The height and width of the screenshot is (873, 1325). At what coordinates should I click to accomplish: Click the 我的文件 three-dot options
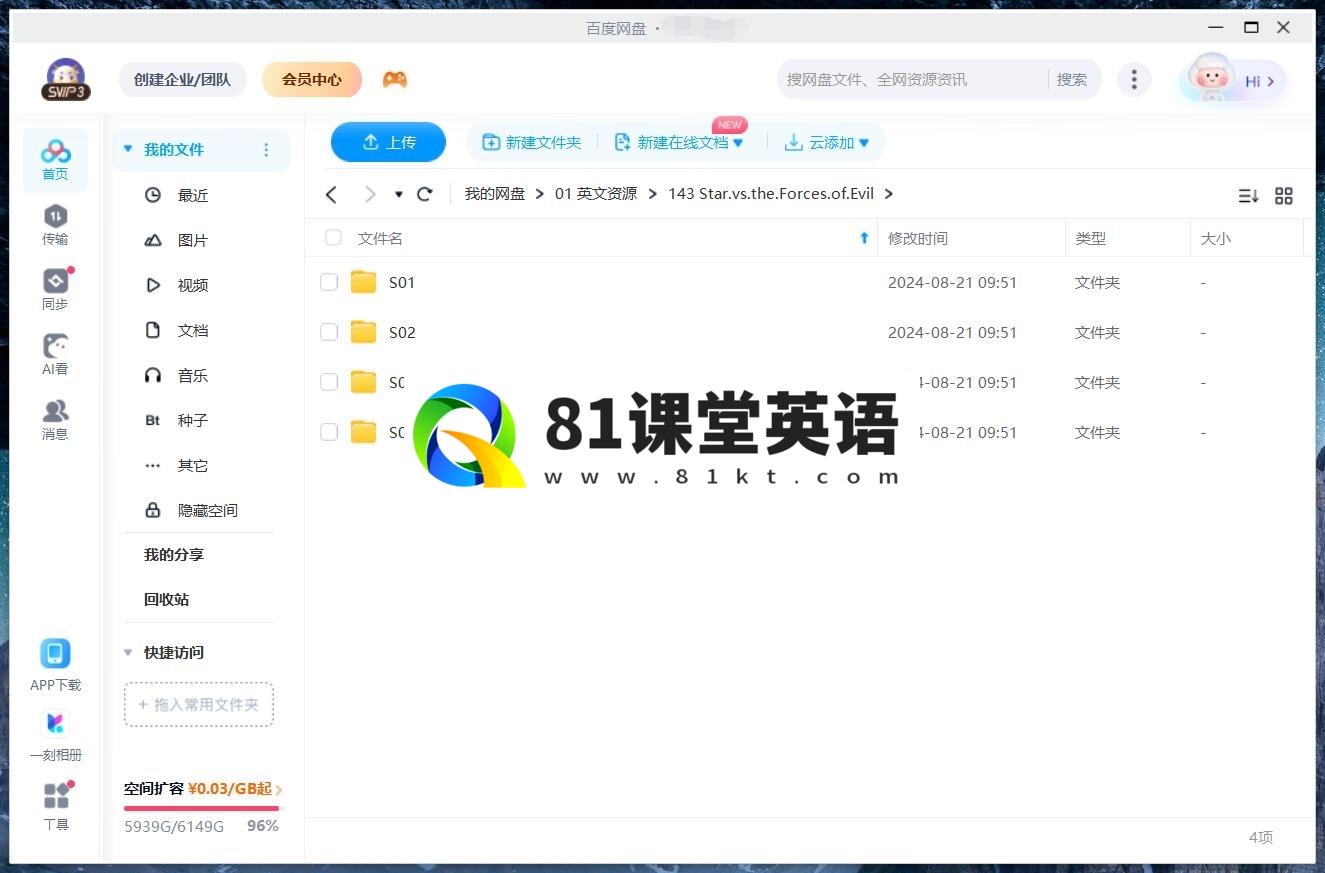pos(266,150)
